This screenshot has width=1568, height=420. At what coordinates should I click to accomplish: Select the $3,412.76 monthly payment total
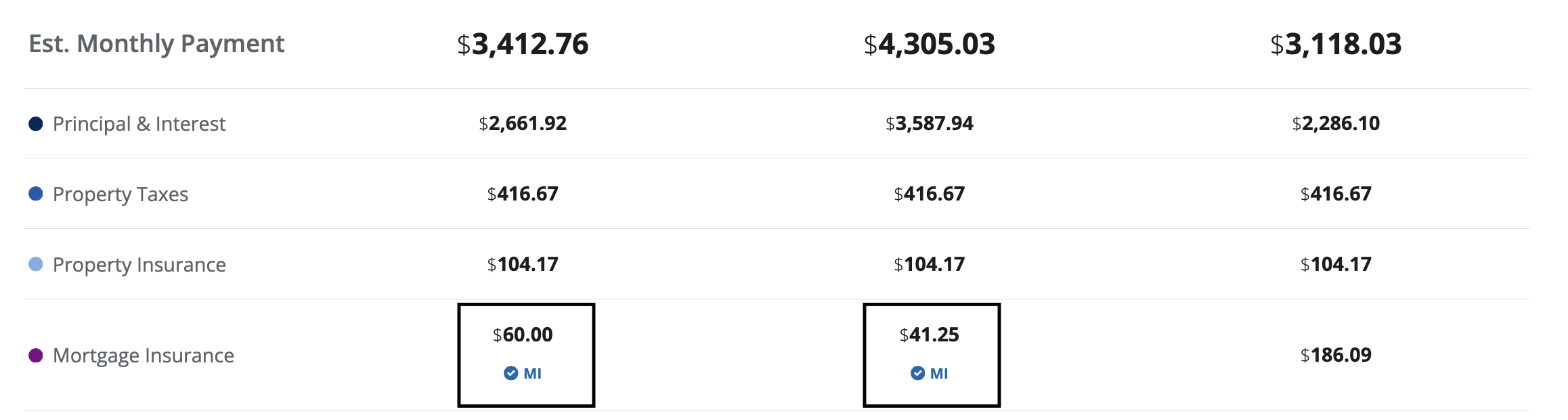pos(523,44)
